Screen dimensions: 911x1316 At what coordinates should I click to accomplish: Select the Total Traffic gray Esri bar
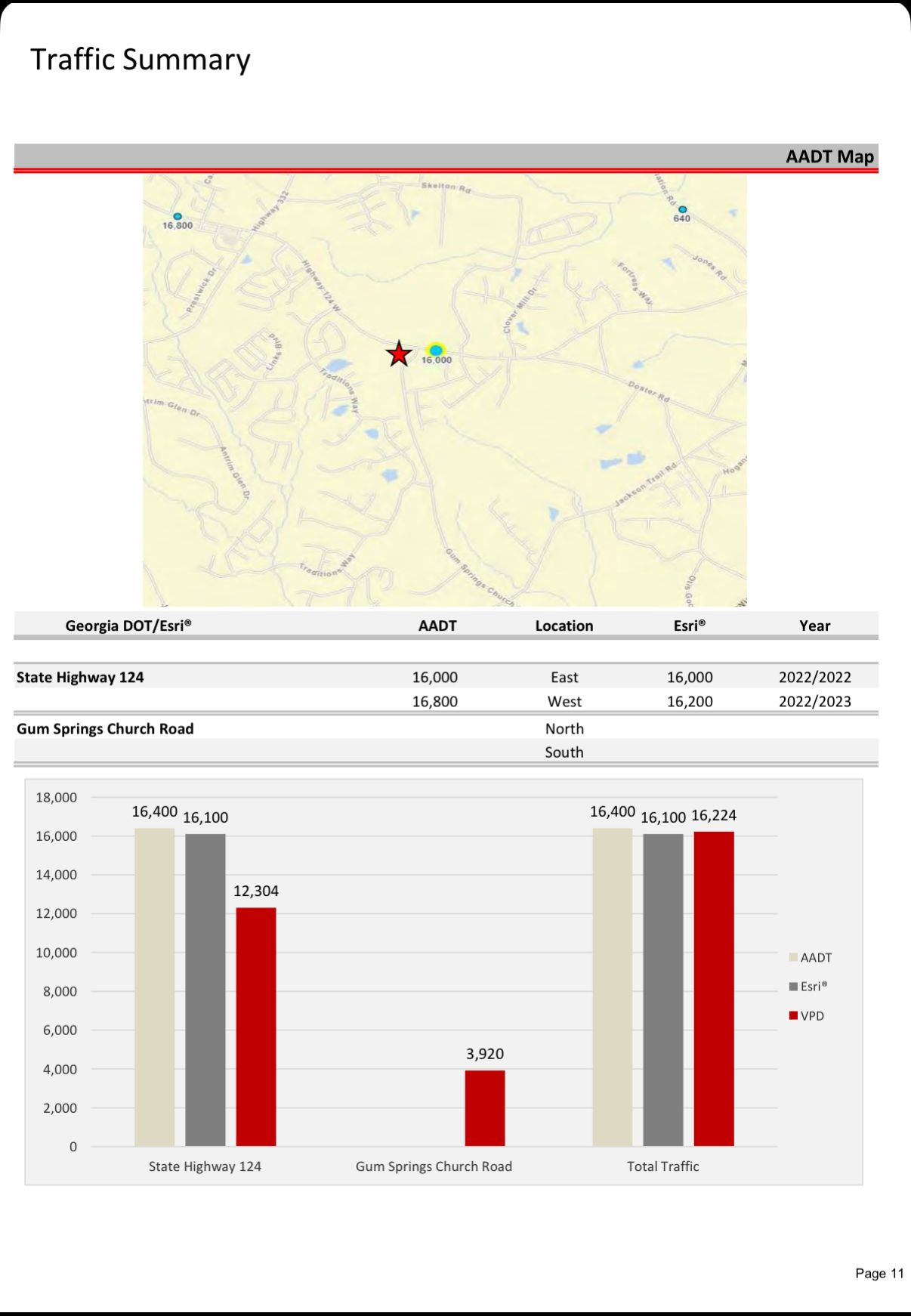[662, 990]
